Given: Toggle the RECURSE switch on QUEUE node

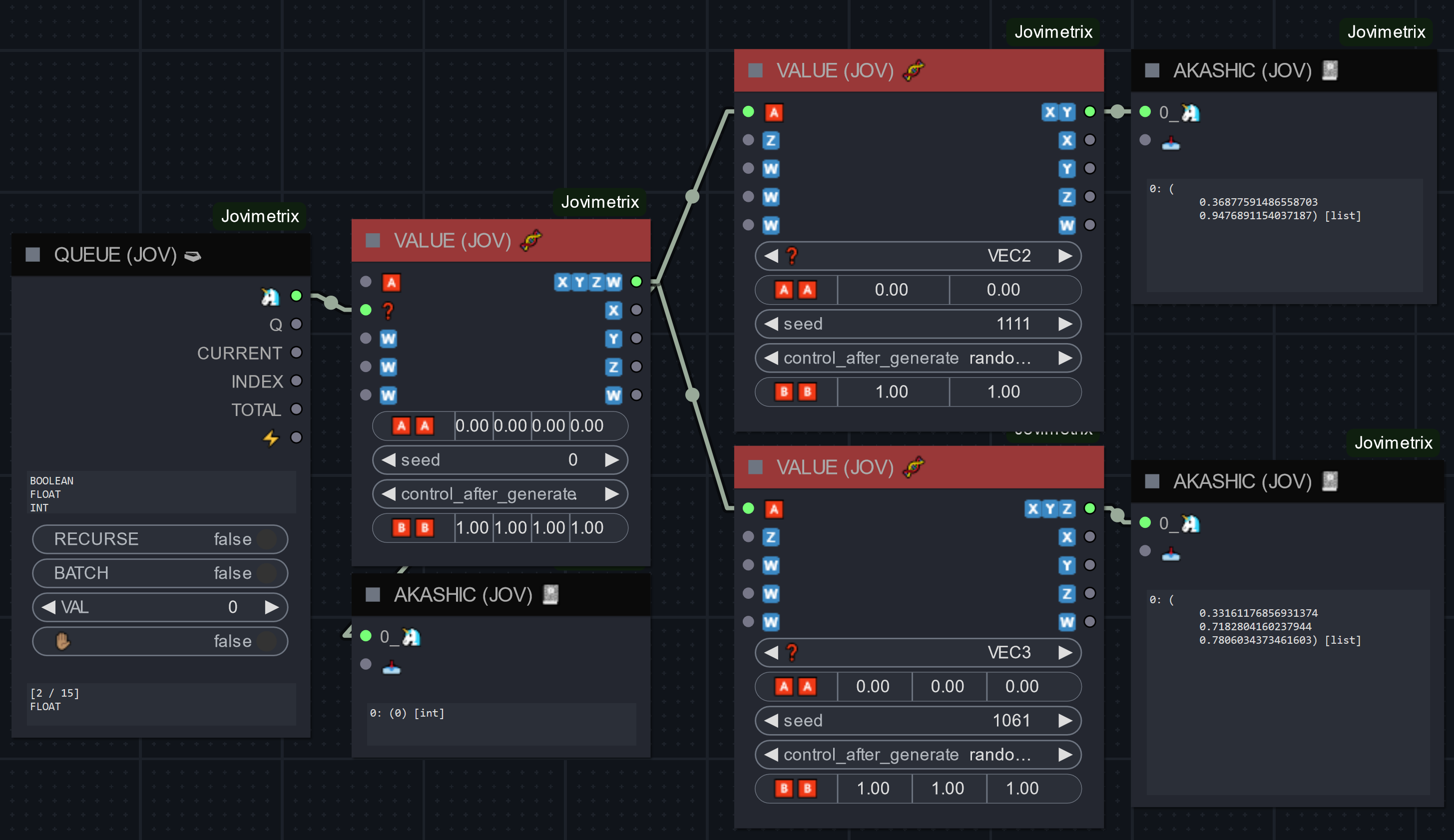Looking at the screenshot, I should [267, 539].
